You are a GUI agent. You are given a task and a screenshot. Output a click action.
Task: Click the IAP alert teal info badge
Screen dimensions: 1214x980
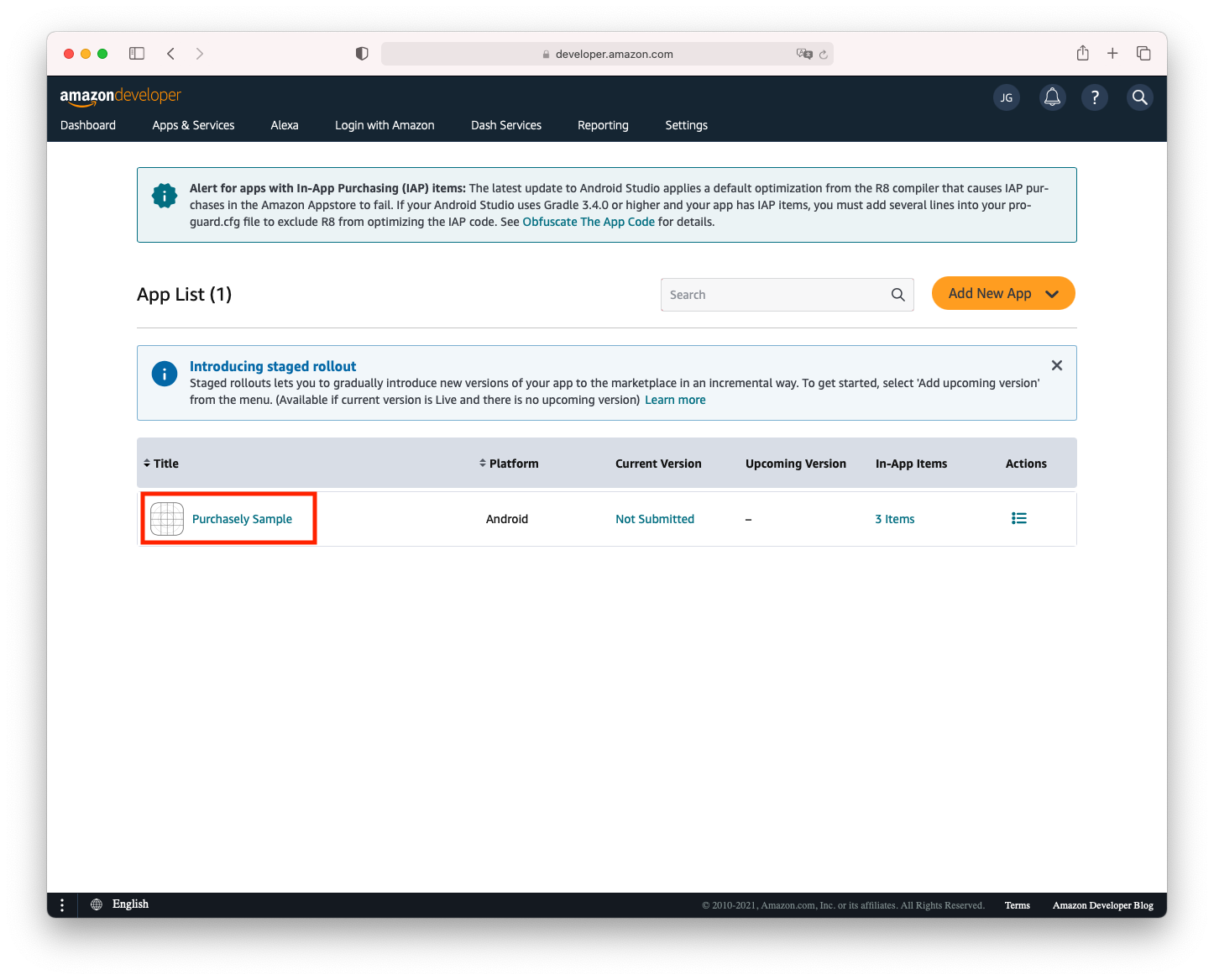coord(165,196)
